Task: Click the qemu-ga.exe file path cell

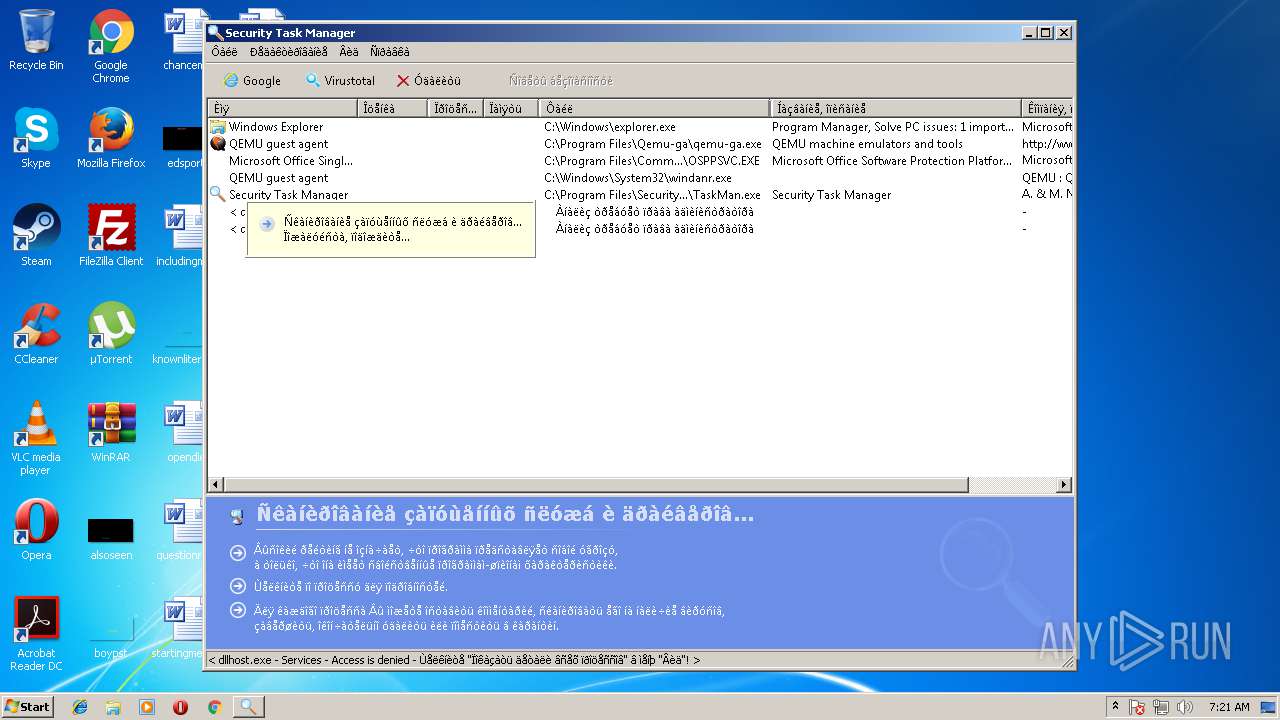Action: (x=653, y=144)
